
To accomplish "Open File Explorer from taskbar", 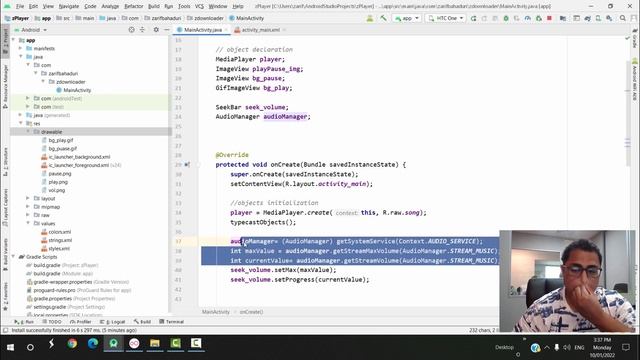I will 155,344.
